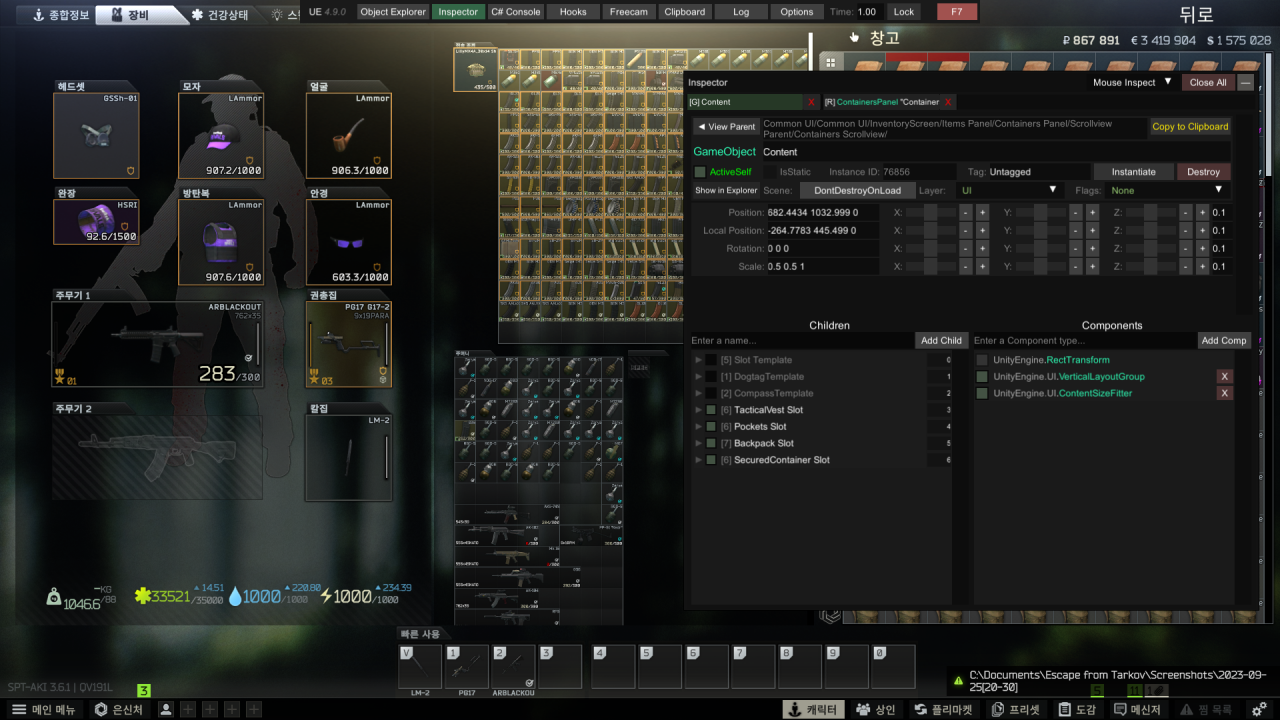Open the 메인 메뉴 hamburger menu
The width and height of the screenshot is (1280, 720).
[x=45, y=709]
